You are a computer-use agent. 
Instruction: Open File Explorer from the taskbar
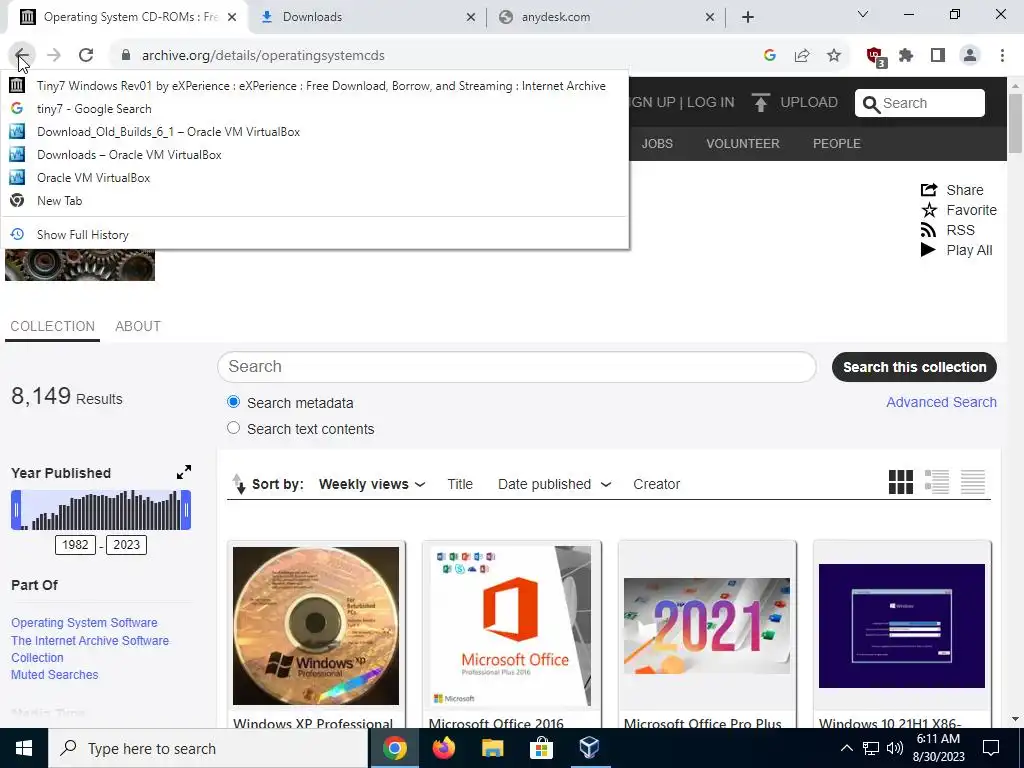click(492, 748)
